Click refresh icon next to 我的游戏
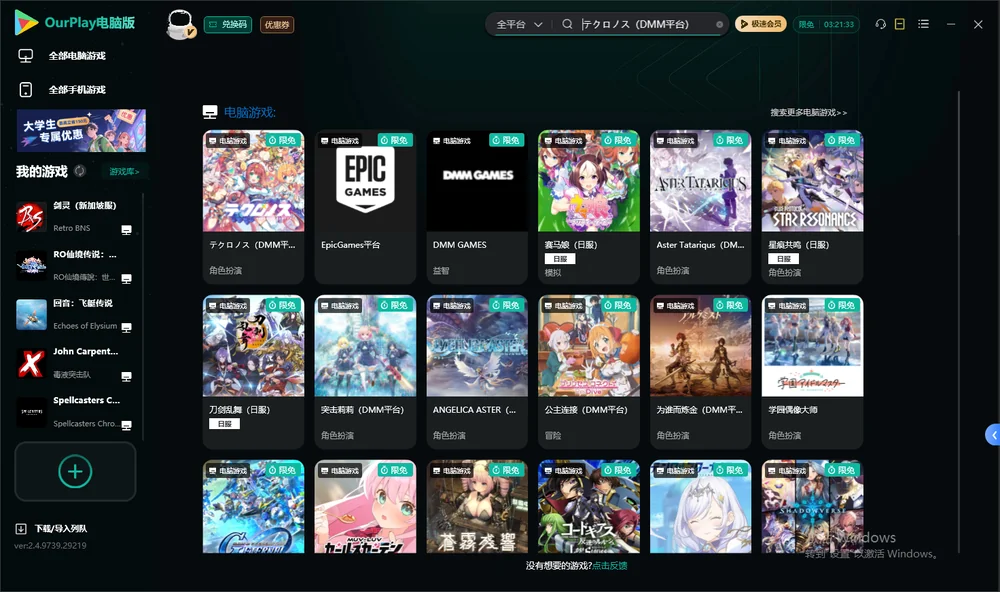 click(x=80, y=171)
